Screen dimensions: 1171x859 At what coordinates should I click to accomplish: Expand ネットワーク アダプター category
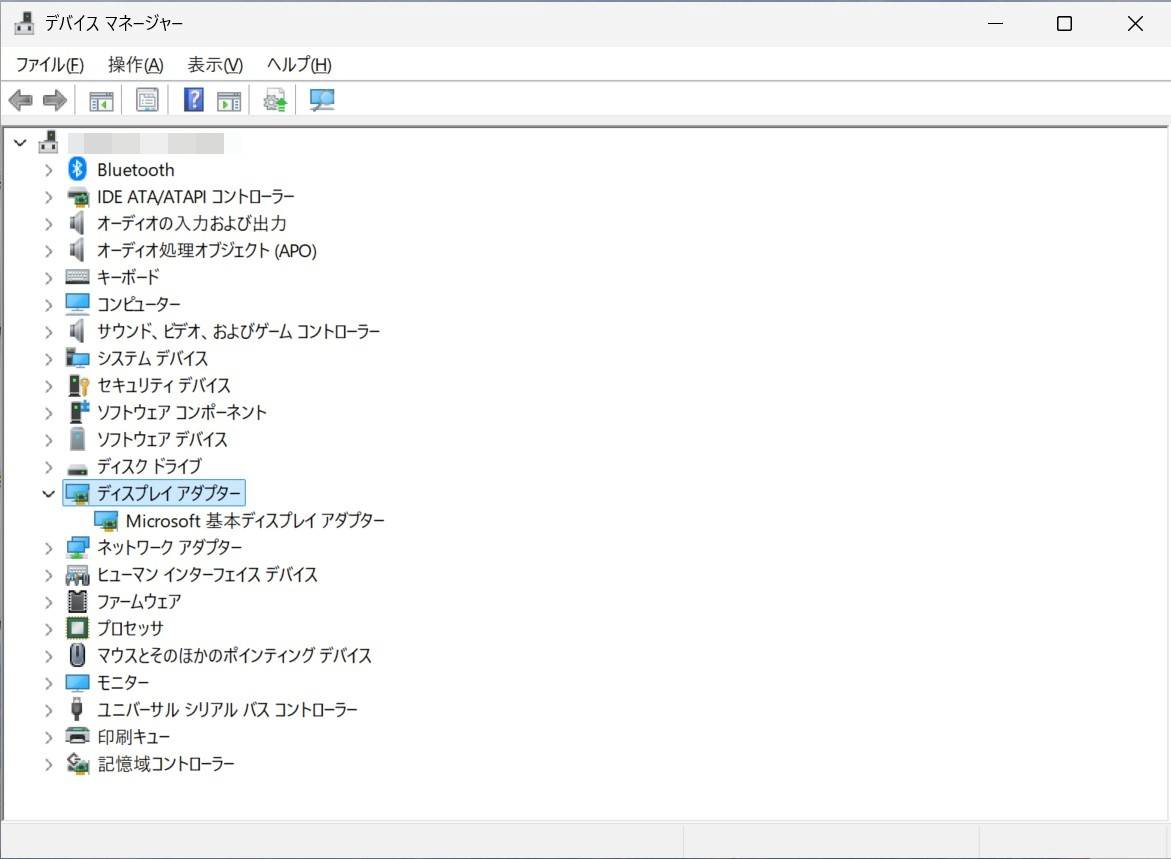coord(49,548)
